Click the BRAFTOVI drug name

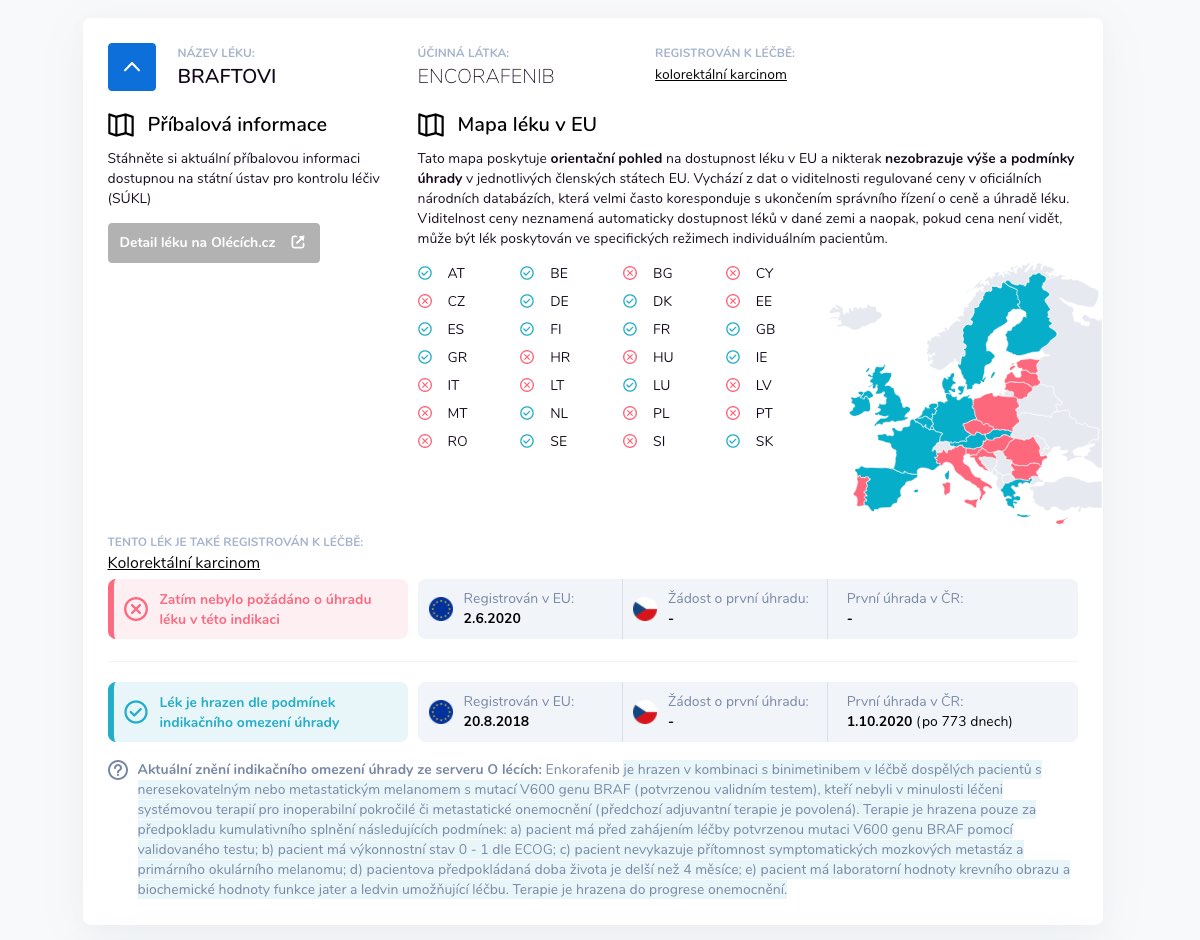tap(227, 76)
